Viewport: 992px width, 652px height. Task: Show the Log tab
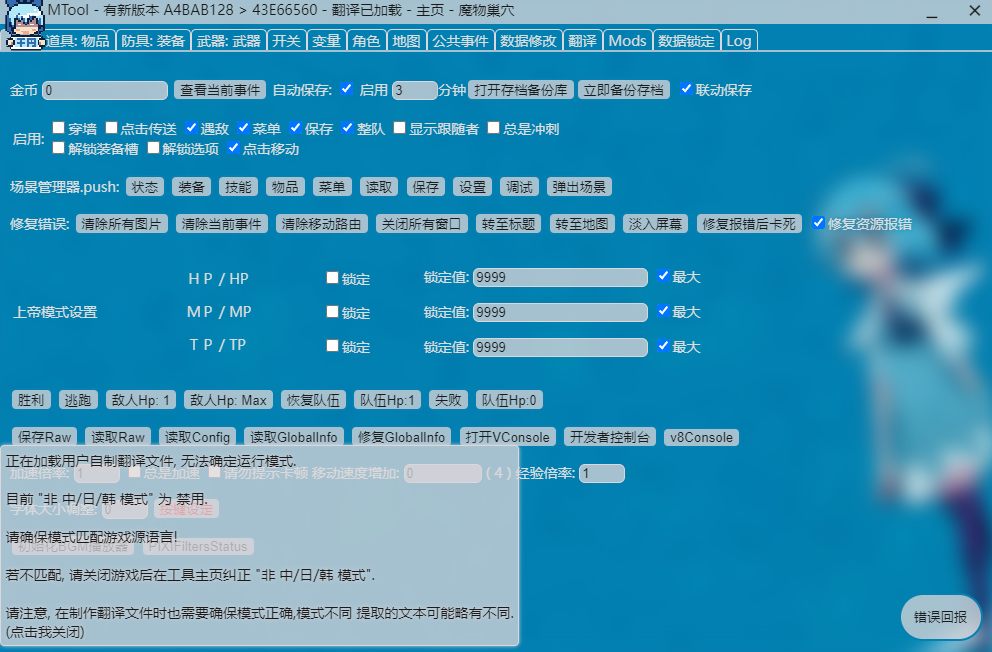739,40
